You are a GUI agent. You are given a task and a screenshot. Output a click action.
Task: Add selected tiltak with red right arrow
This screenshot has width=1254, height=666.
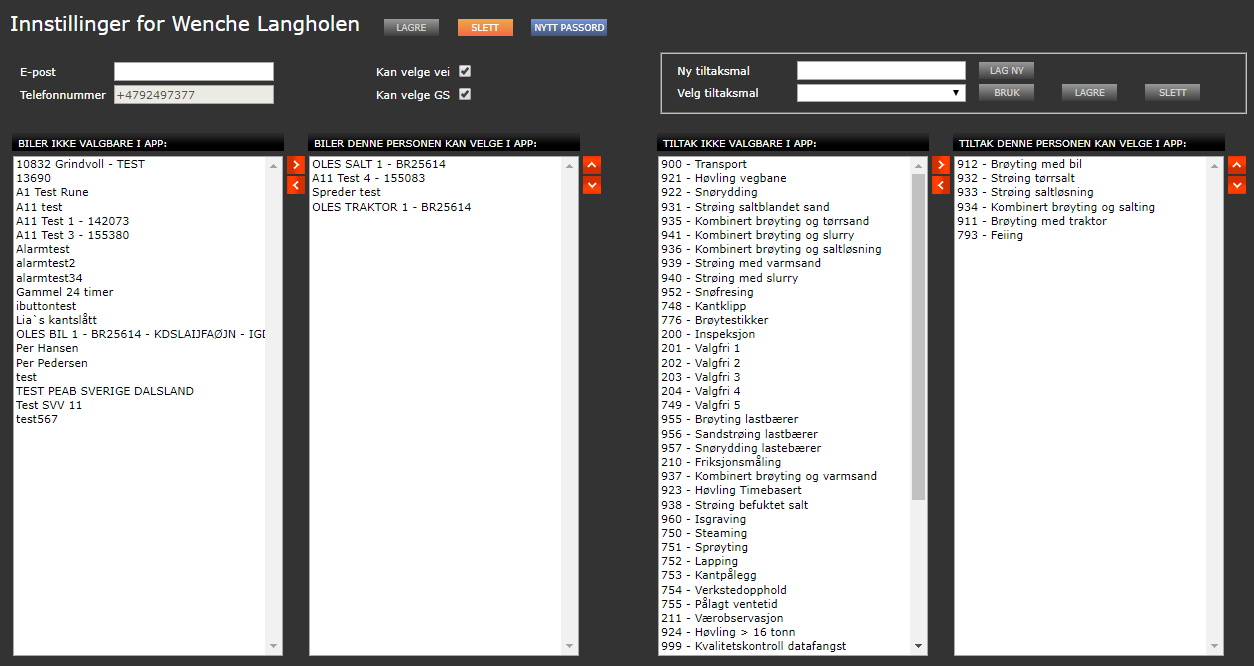(x=940, y=164)
